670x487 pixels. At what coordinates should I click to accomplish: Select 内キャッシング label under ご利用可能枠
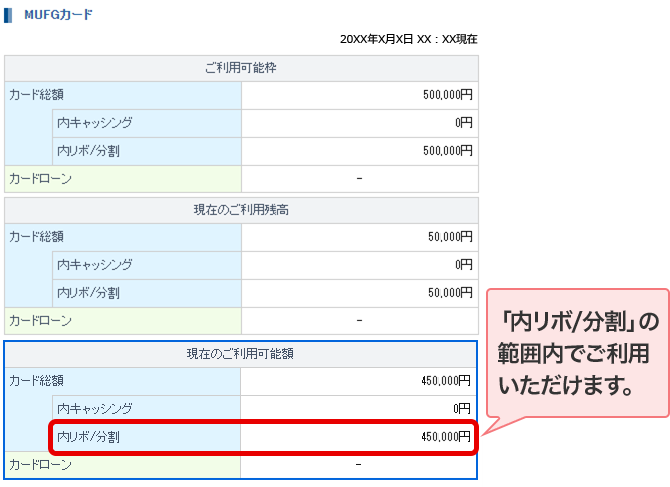pyautogui.click(x=95, y=123)
